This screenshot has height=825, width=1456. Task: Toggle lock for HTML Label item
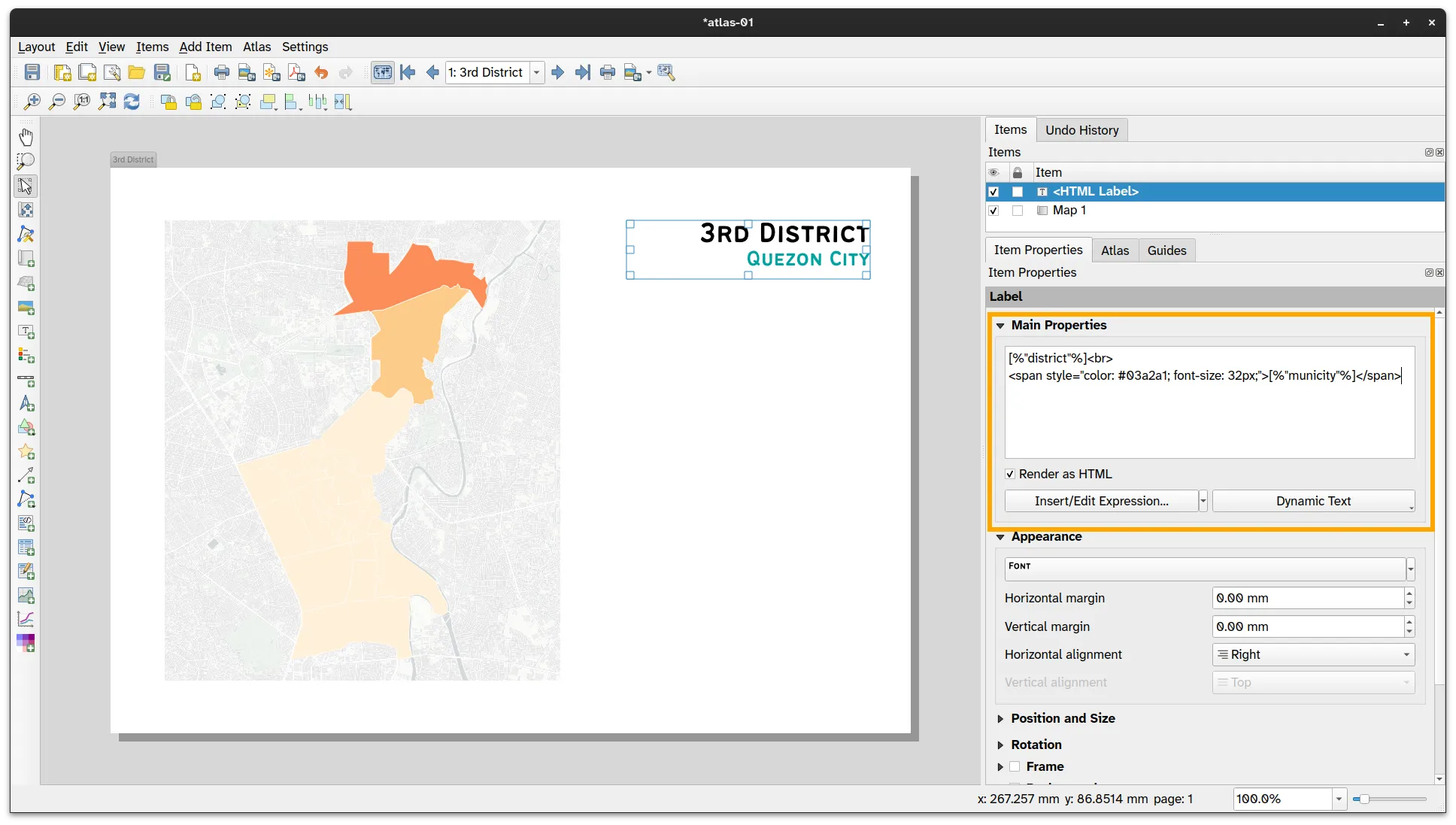pos(1018,192)
